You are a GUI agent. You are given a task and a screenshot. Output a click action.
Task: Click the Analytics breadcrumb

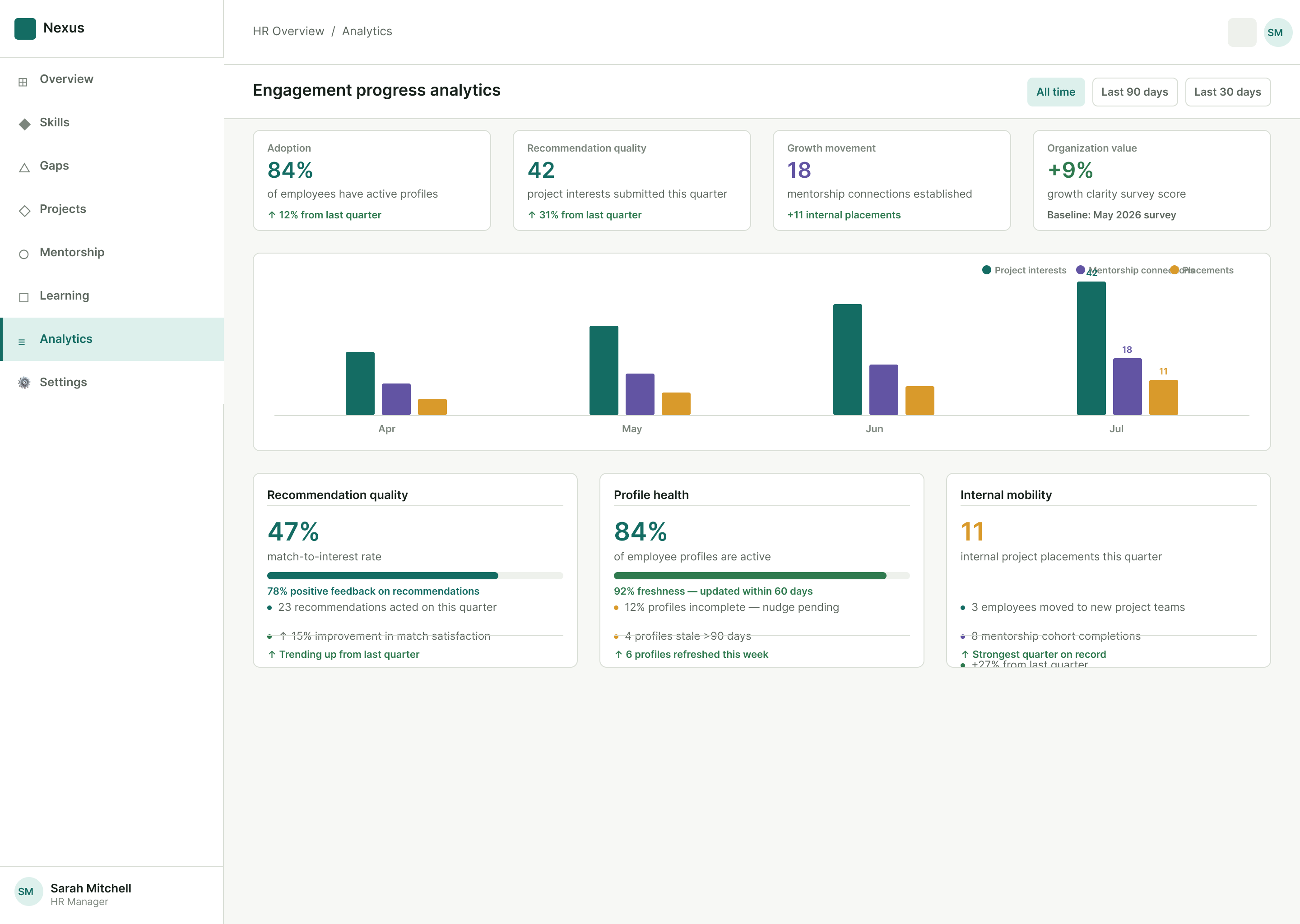pyautogui.click(x=367, y=31)
